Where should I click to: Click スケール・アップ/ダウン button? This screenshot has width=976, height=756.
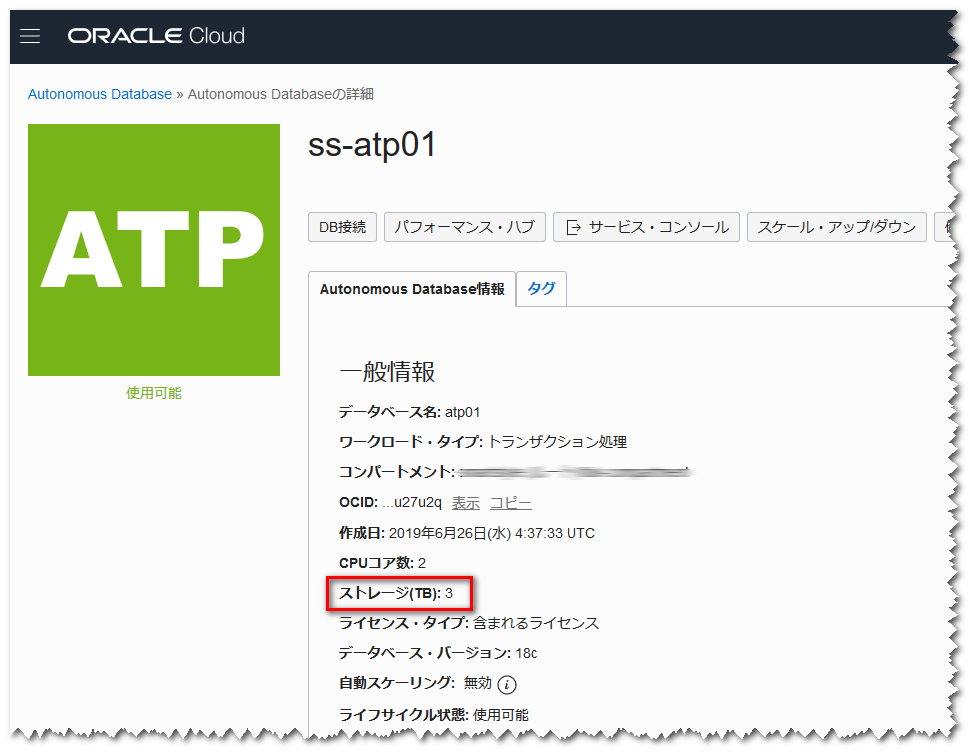pyautogui.click(x=837, y=227)
